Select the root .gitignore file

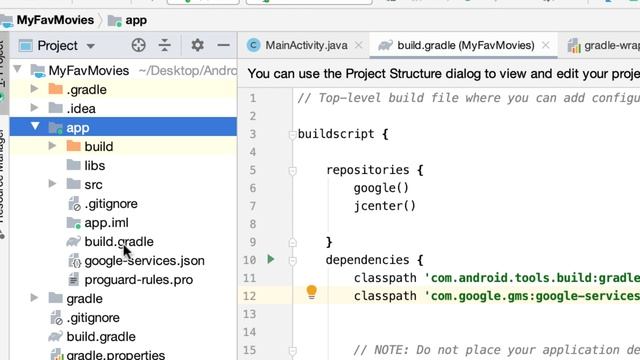pos(93,318)
